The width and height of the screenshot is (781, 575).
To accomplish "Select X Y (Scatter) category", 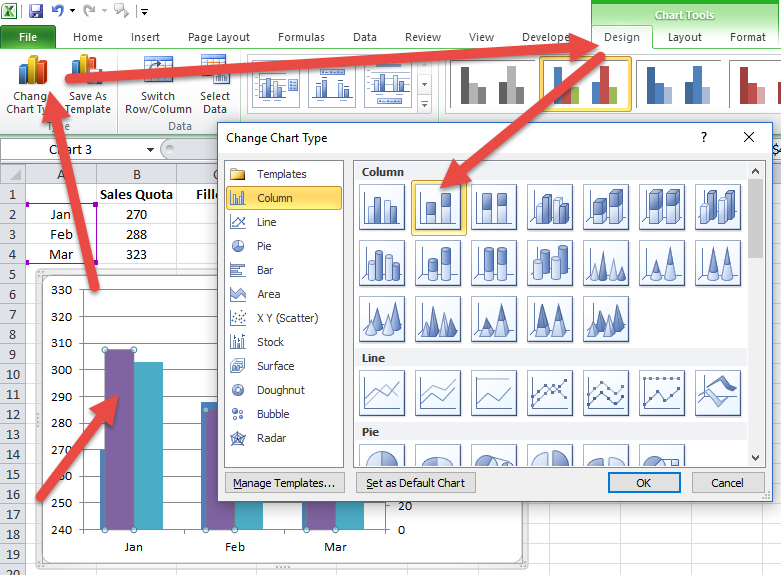I will click(x=284, y=318).
